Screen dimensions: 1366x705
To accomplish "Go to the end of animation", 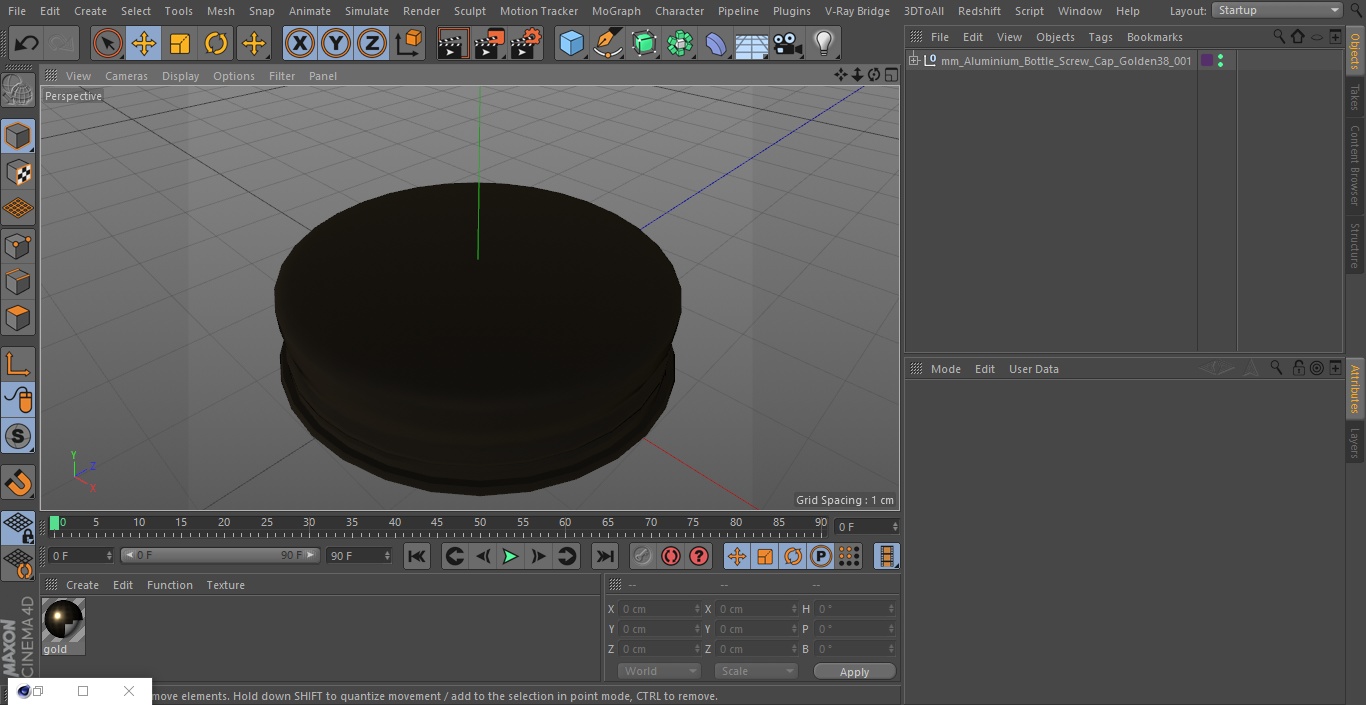I will (x=605, y=556).
